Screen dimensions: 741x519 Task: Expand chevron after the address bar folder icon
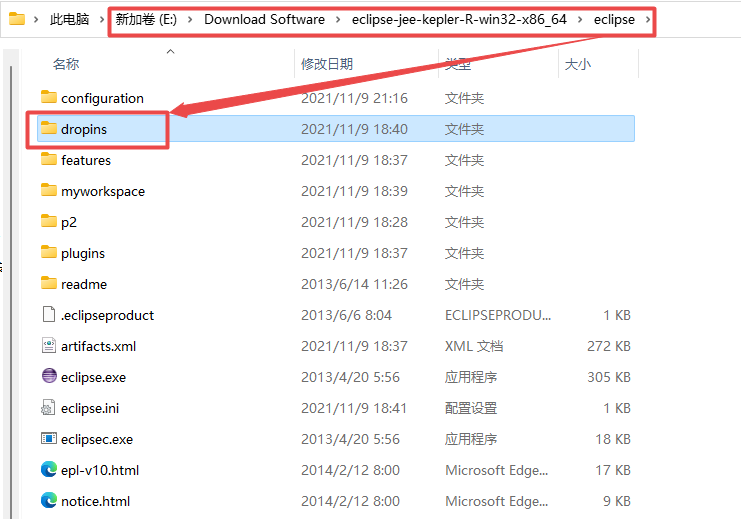point(36,20)
